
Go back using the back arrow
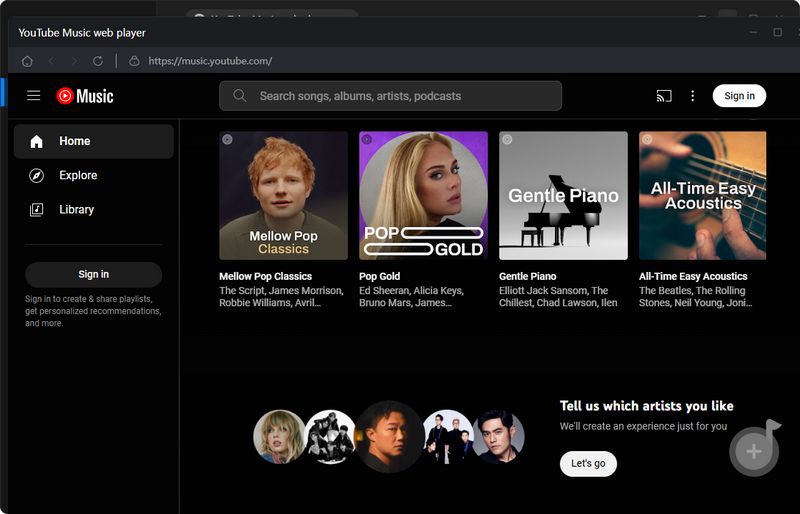click(x=51, y=61)
